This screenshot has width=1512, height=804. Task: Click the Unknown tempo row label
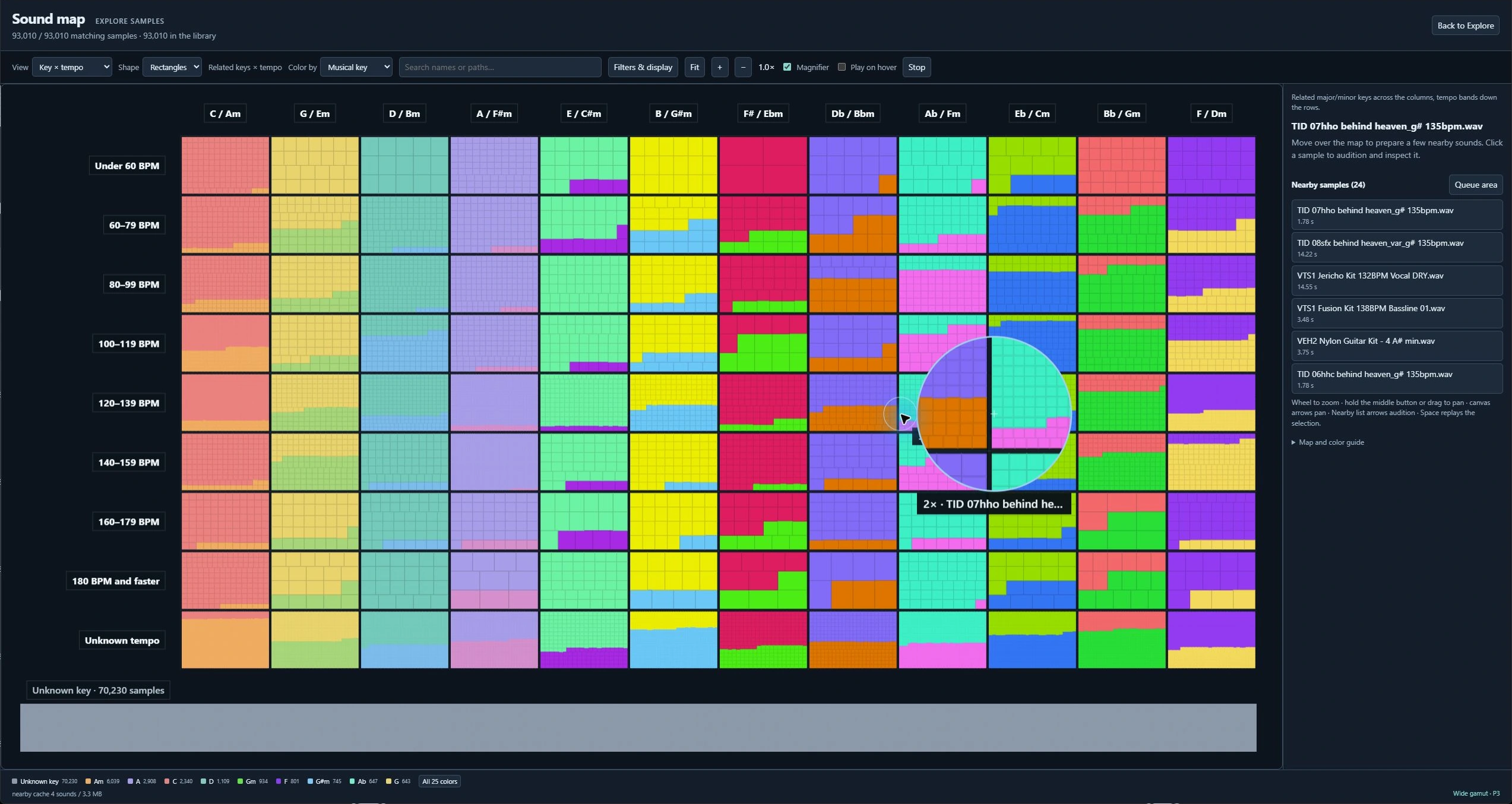[122, 640]
